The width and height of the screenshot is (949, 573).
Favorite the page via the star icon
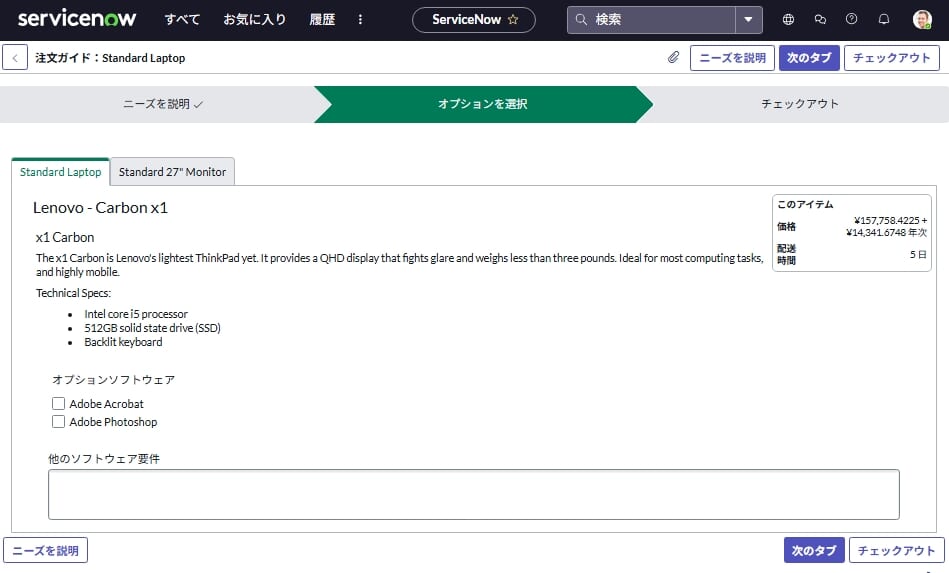pos(513,19)
